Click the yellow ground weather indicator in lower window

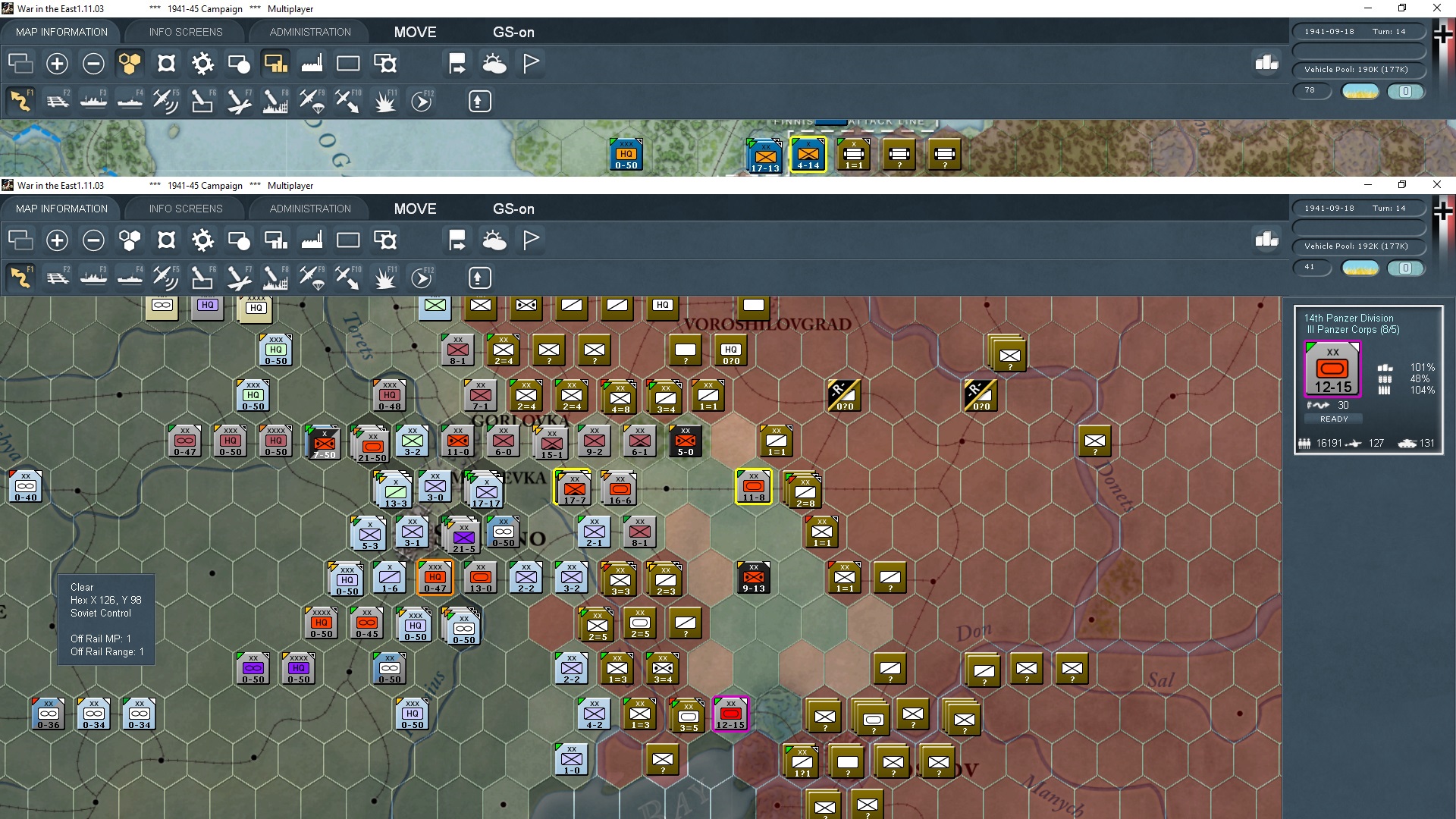point(1360,268)
